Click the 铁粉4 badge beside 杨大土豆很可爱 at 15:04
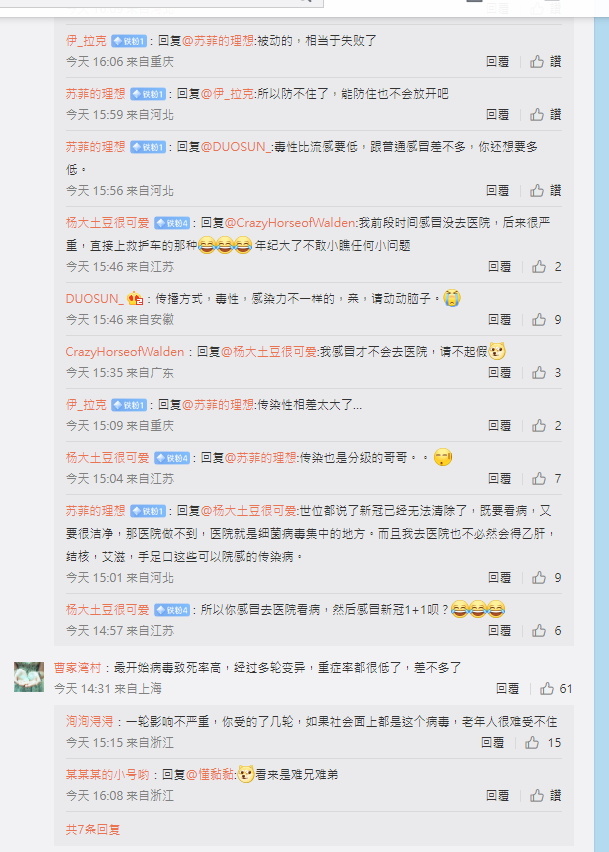 pyautogui.click(x=172, y=458)
